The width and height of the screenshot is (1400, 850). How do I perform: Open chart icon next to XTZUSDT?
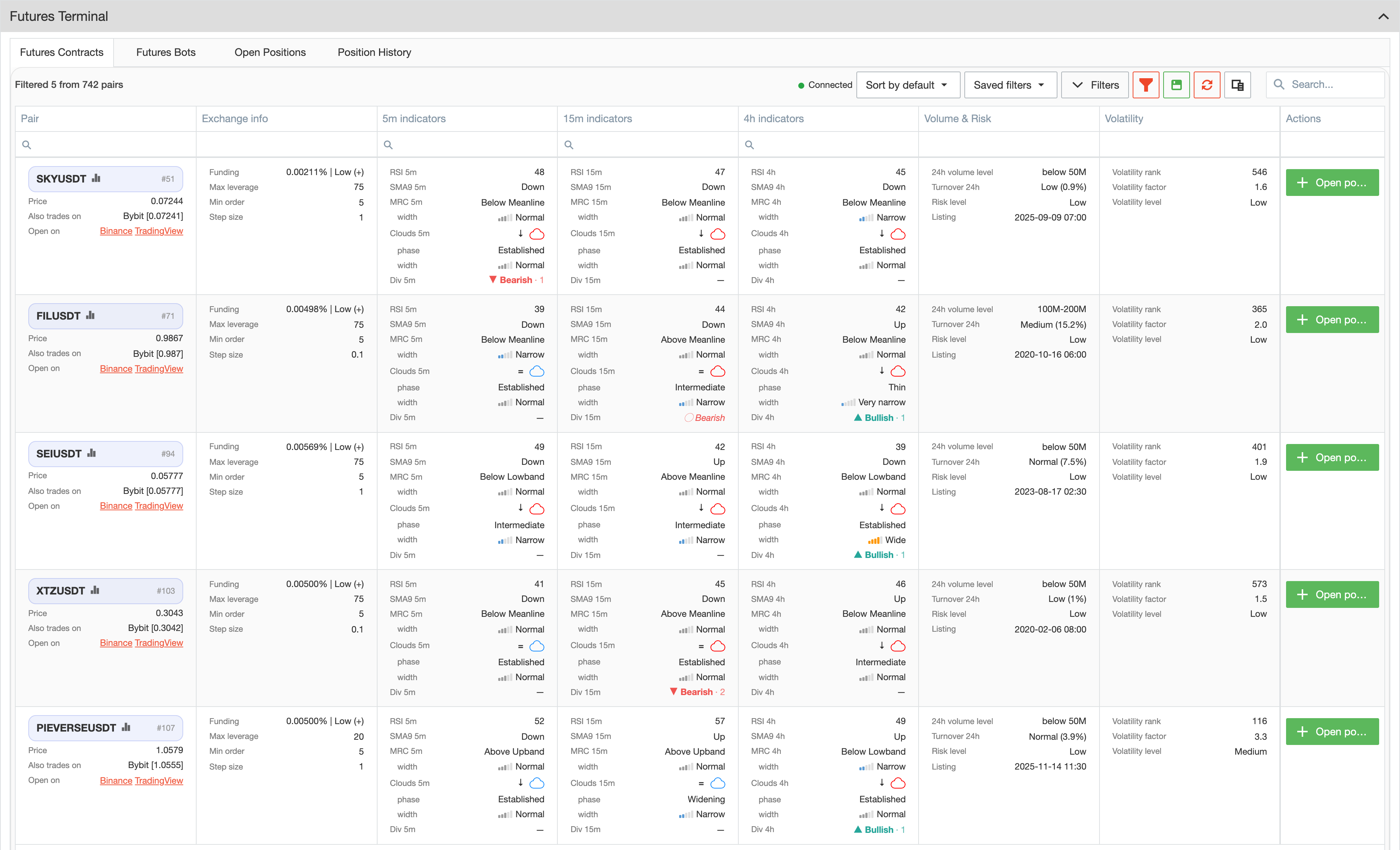pyautogui.click(x=95, y=590)
